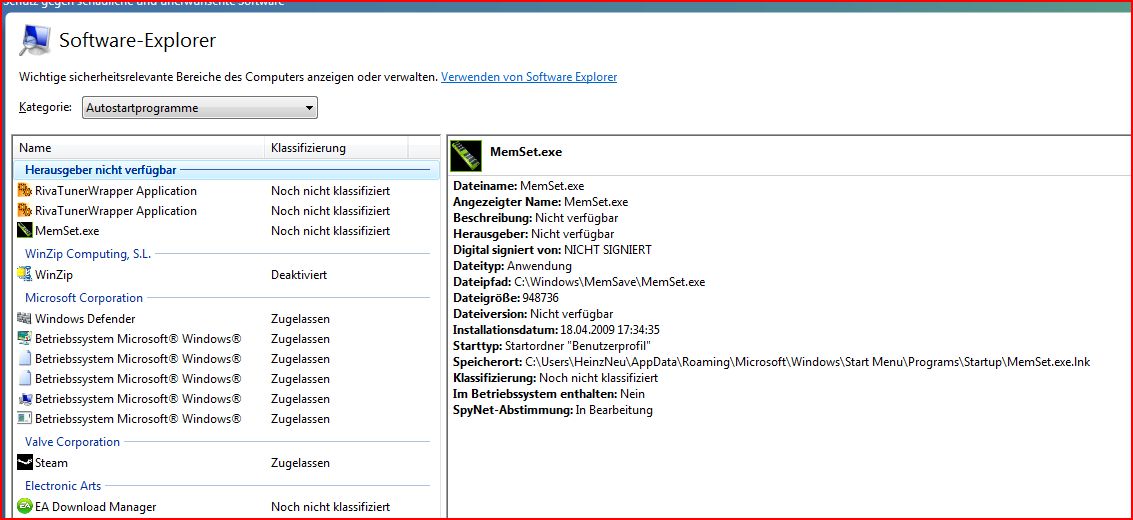Click the MemSet.exe heading in the details pane
Viewport: 1133px width, 520px height.
coord(526,152)
